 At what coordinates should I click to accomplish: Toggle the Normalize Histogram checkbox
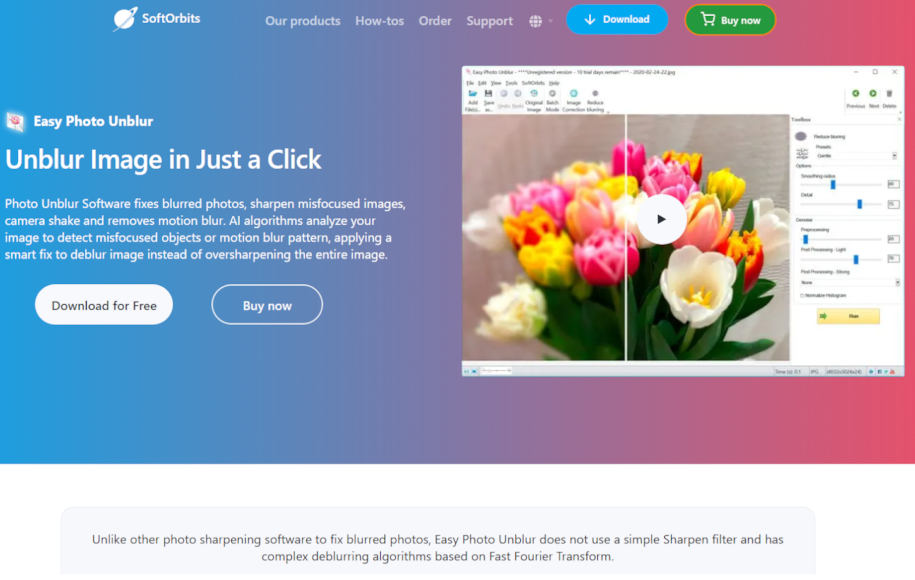pyautogui.click(x=803, y=295)
